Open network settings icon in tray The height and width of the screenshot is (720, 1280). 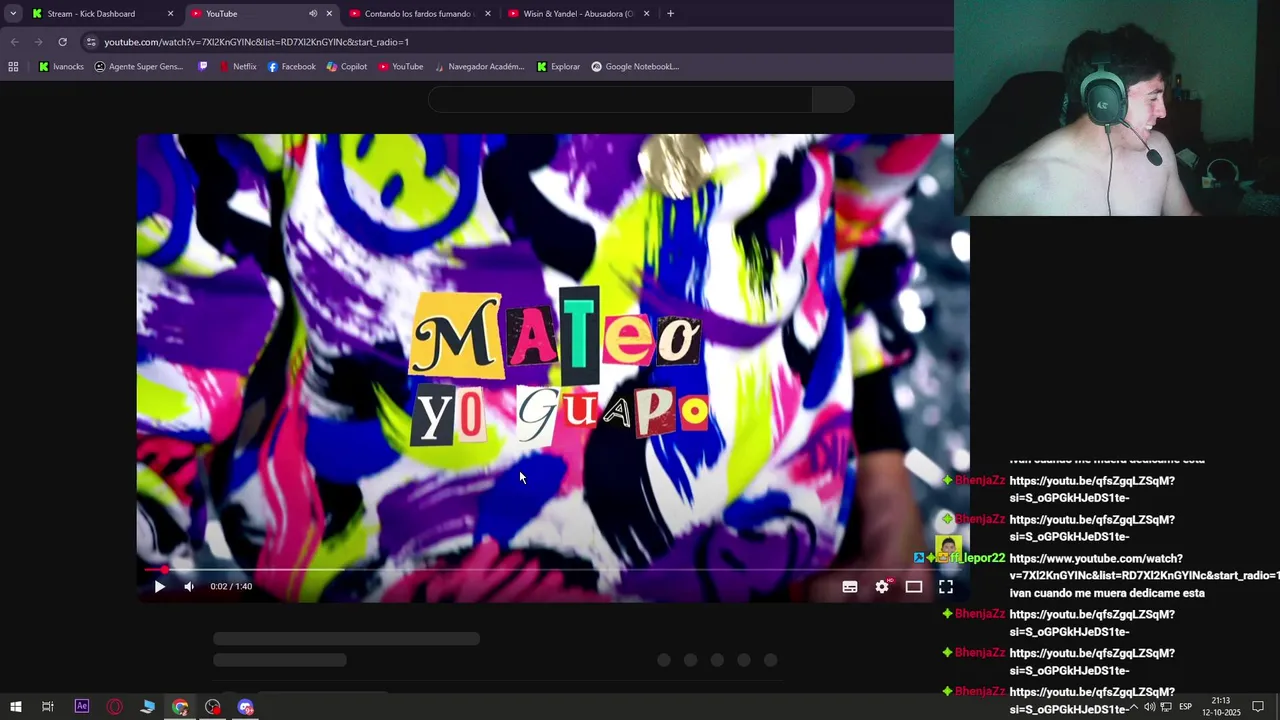[x=1166, y=707]
